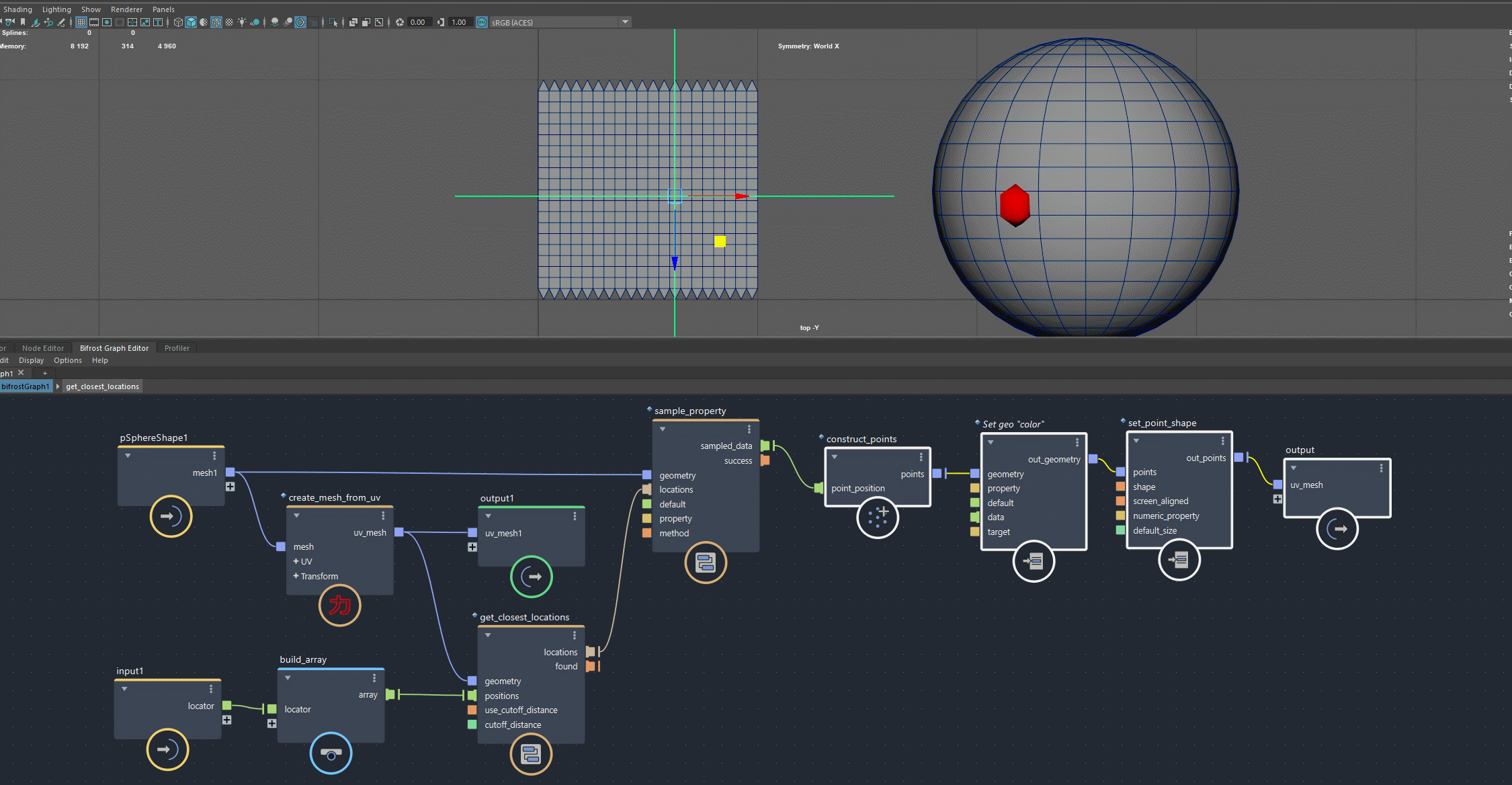Switch to the Profiler tab
The width and height of the screenshot is (1512, 785).
coord(177,347)
